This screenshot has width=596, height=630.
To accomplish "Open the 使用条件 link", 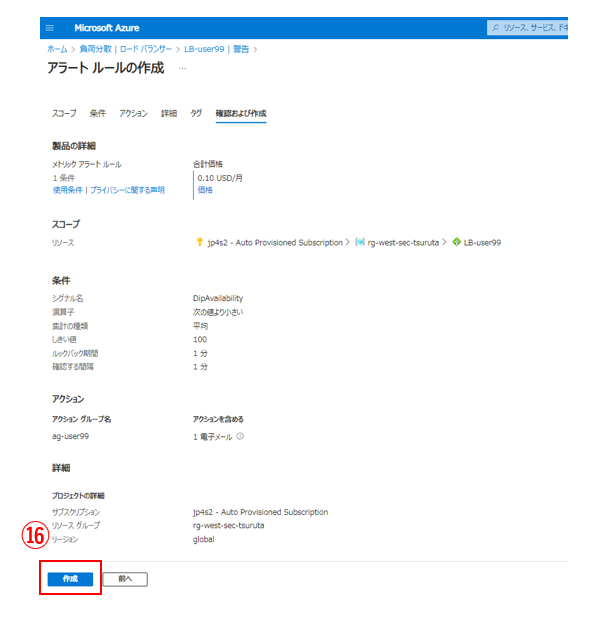I will pyautogui.click(x=68, y=190).
